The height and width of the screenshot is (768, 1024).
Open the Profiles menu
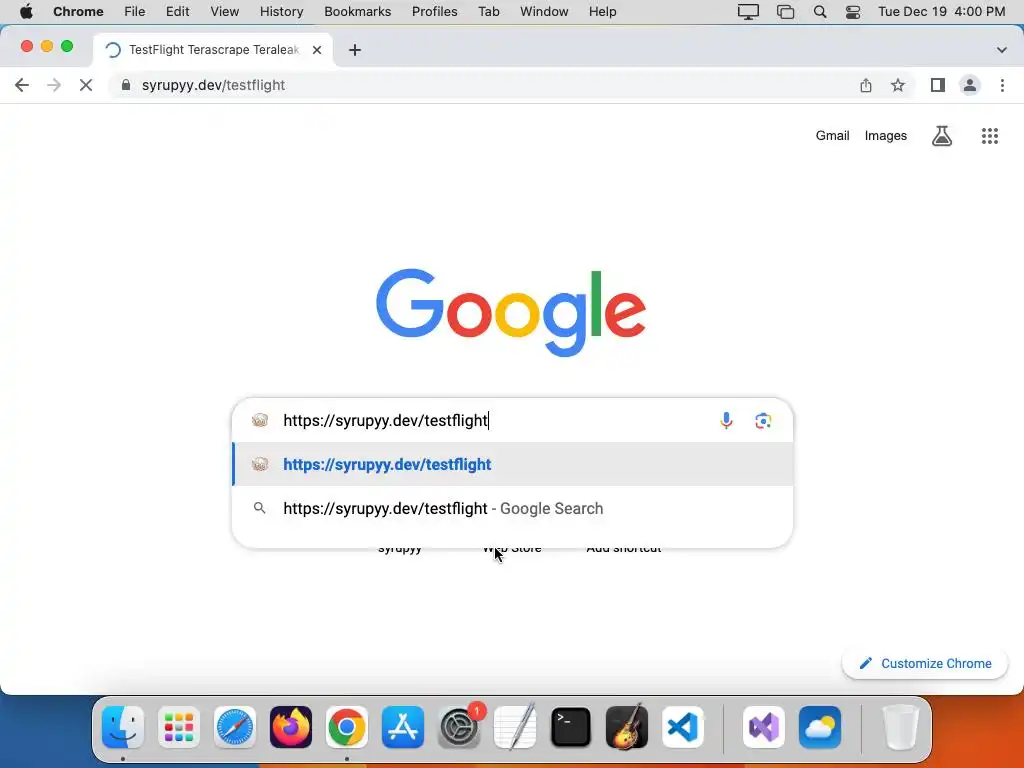(x=434, y=12)
